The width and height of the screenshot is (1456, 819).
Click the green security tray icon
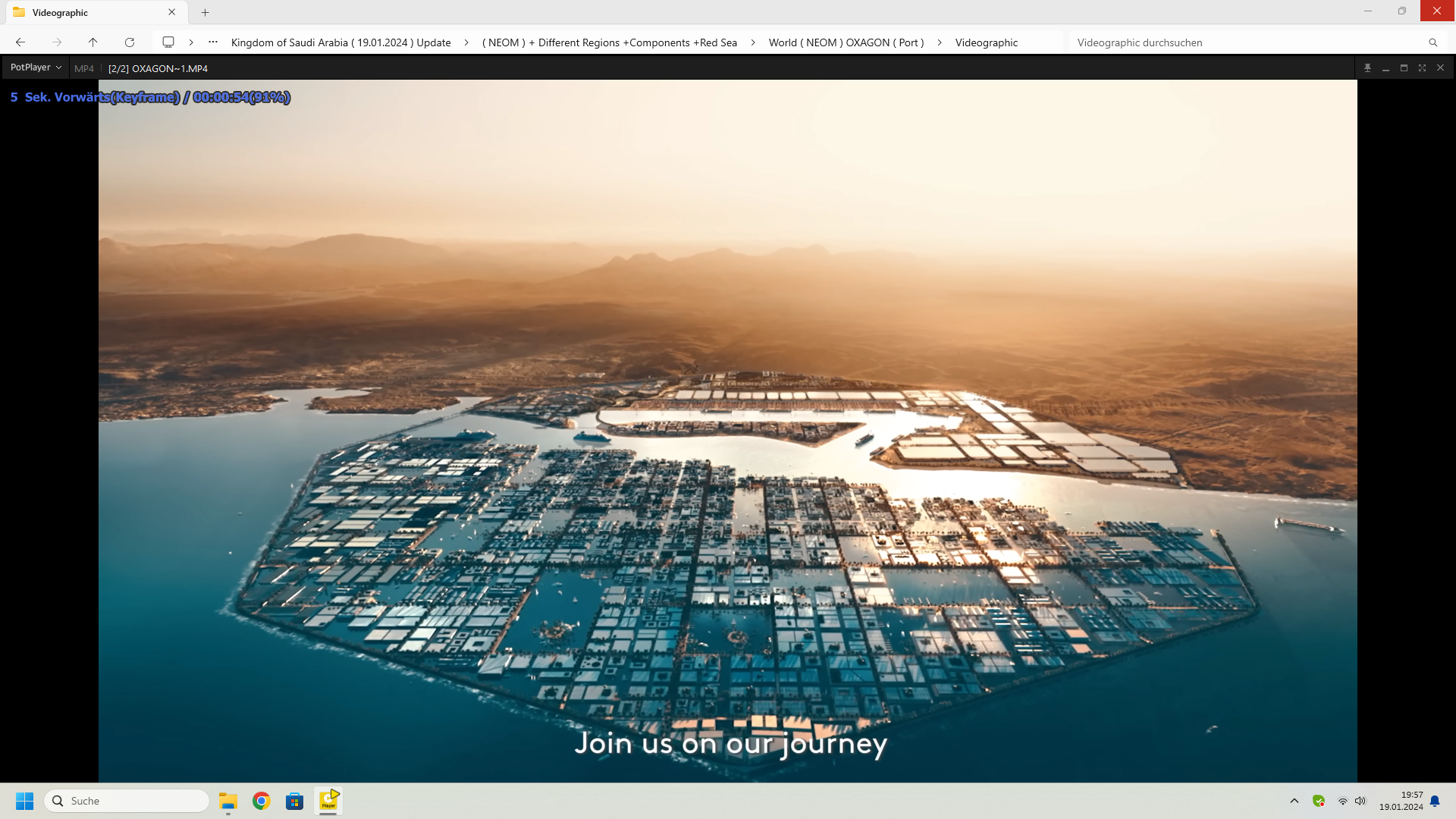point(1319,801)
